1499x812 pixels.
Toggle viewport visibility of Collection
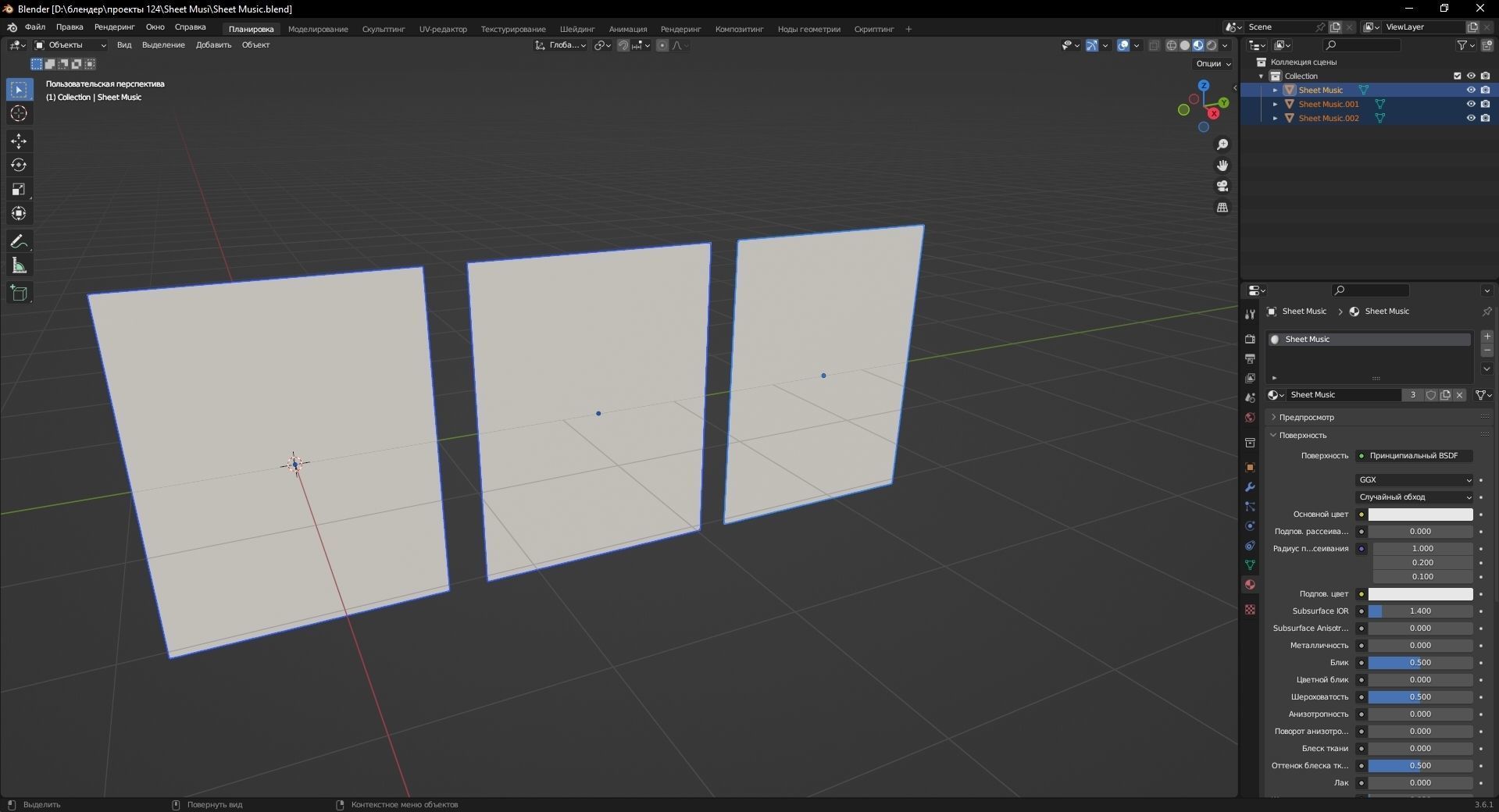point(1471,76)
